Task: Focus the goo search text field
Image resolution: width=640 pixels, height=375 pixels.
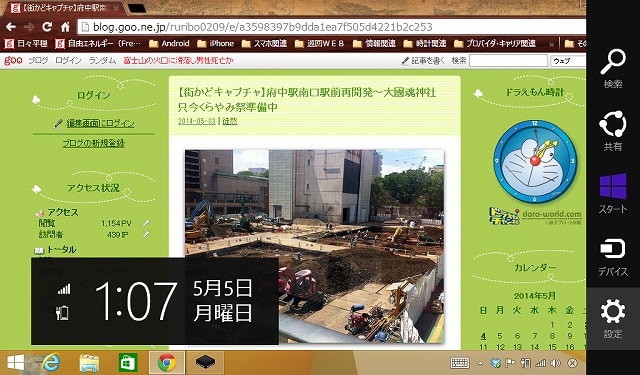Action: click(x=508, y=61)
